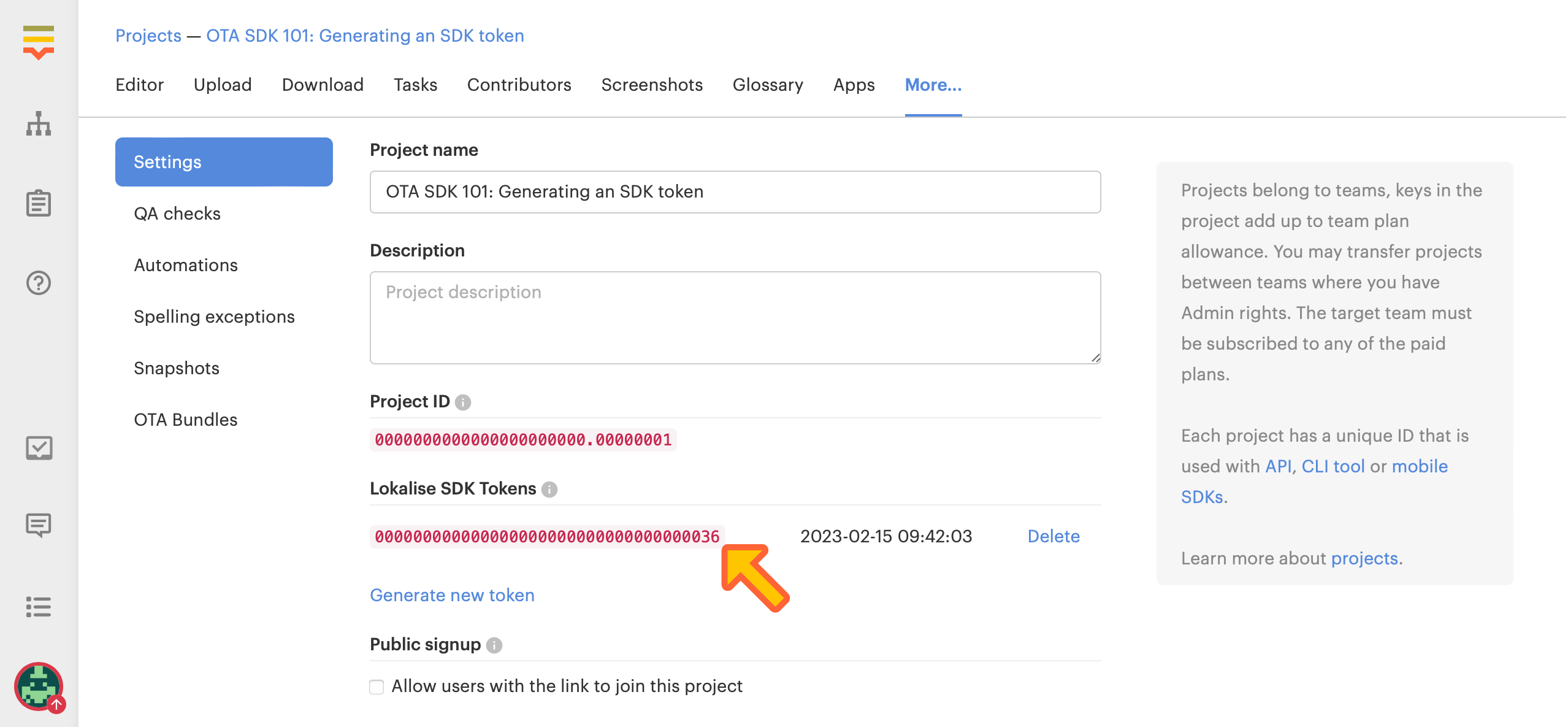
Task: Open the More... tab menu
Action: 933,85
